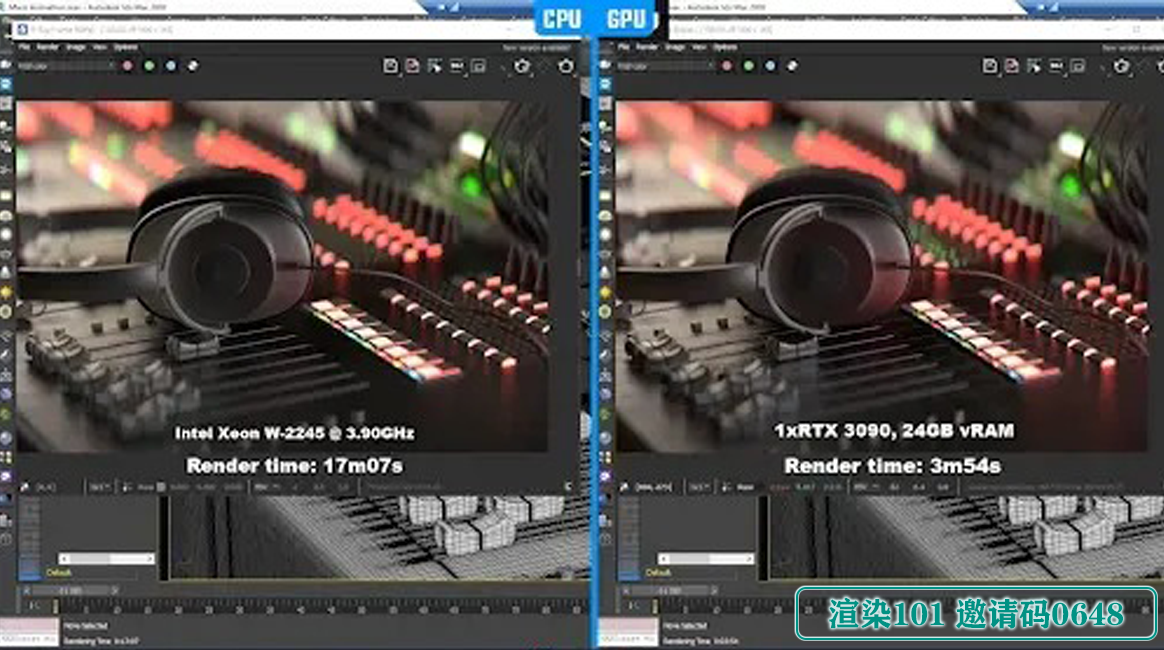Click rightmost render teapot in CPU window
The height and width of the screenshot is (650, 1164).
566,66
